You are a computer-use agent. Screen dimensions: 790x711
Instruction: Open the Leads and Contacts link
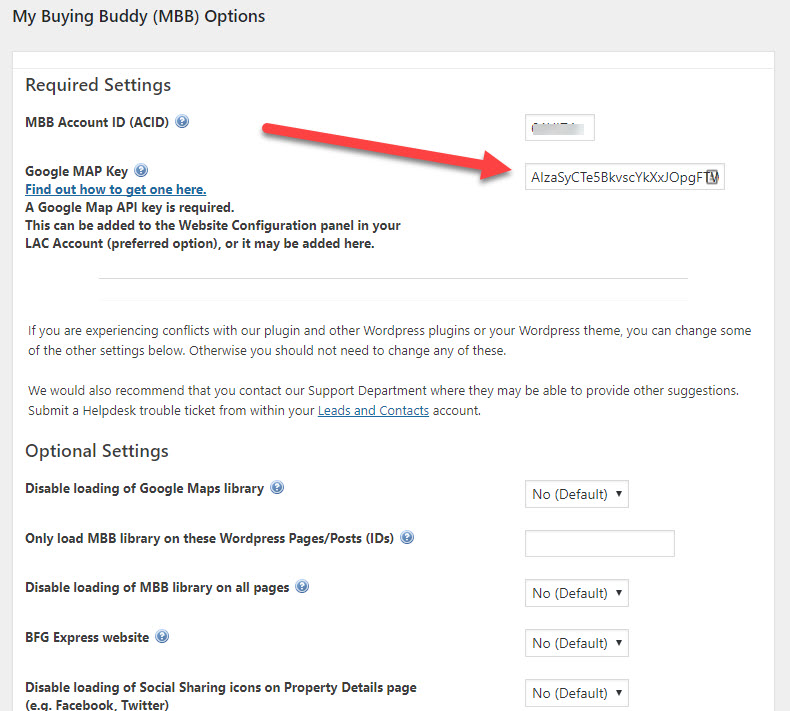pyautogui.click(x=373, y=411)
